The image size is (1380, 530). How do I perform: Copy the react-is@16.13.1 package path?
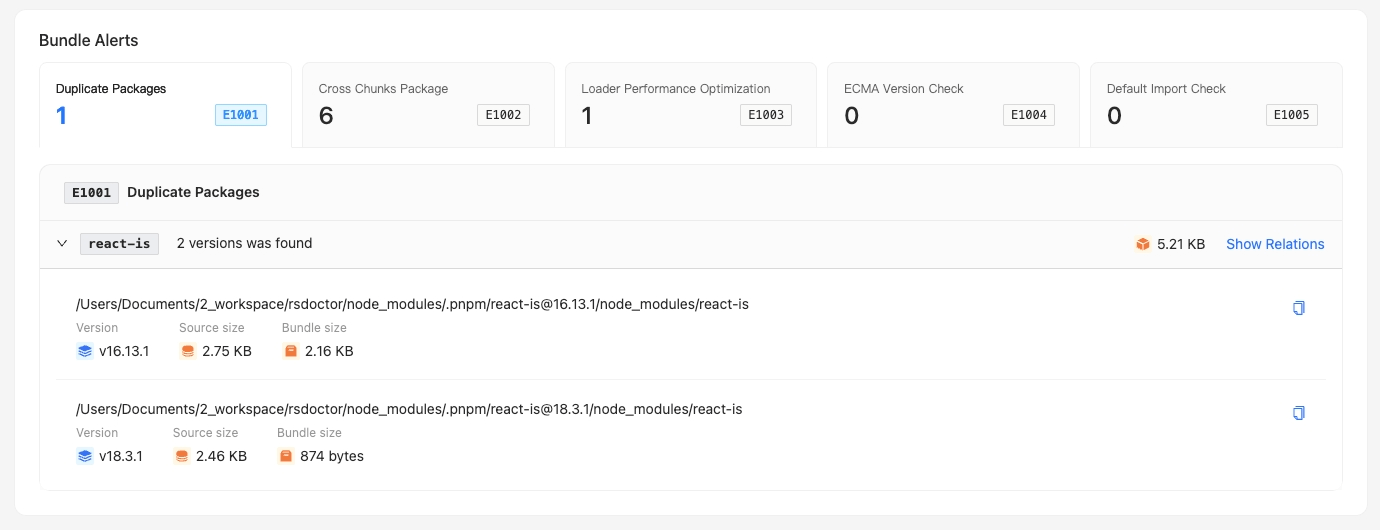[x=1299, y=308]
